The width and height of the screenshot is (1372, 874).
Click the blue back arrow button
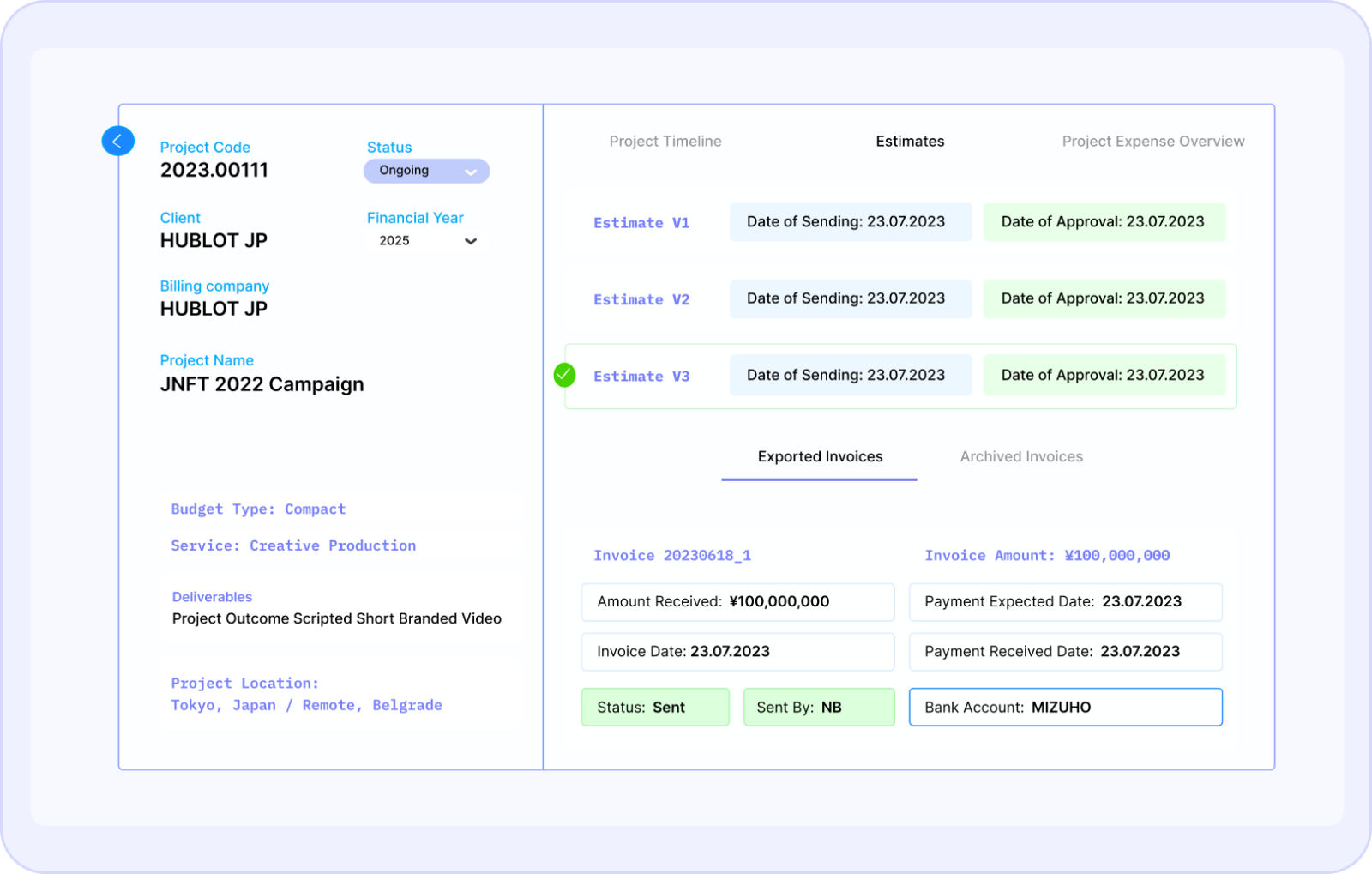coord(118,141)
